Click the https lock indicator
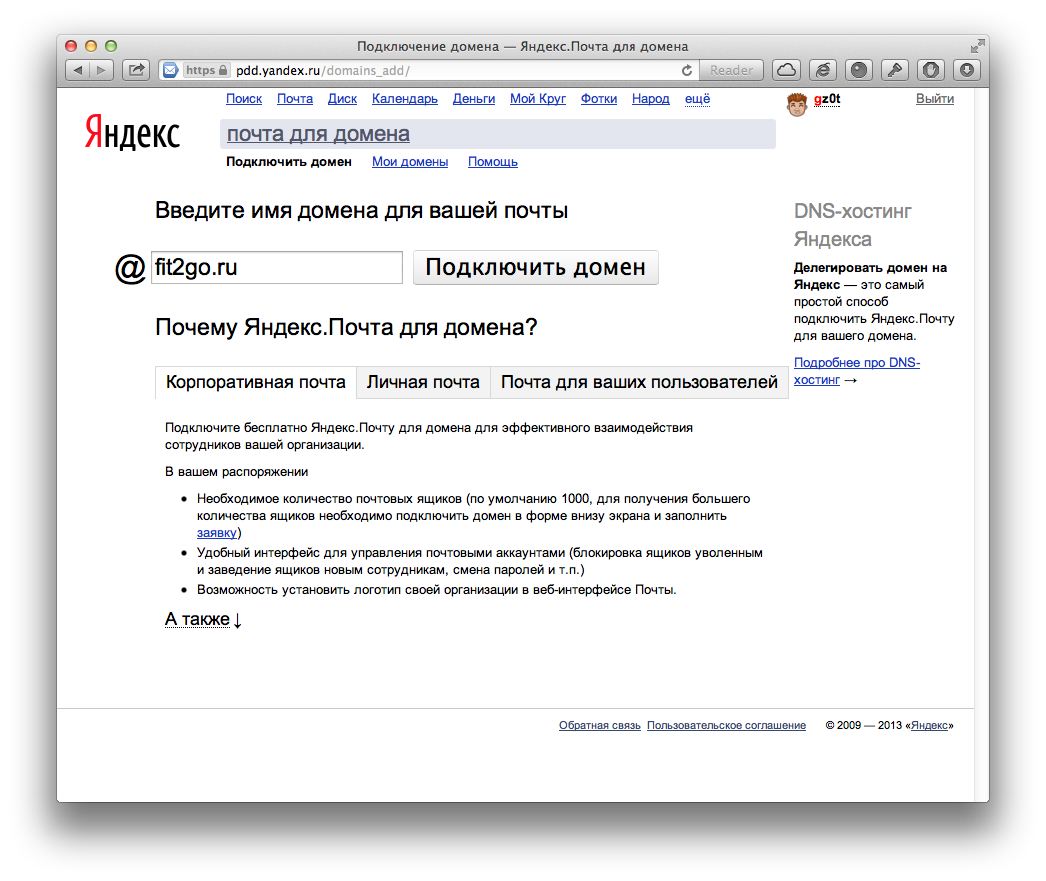 [x=207, y=70]
